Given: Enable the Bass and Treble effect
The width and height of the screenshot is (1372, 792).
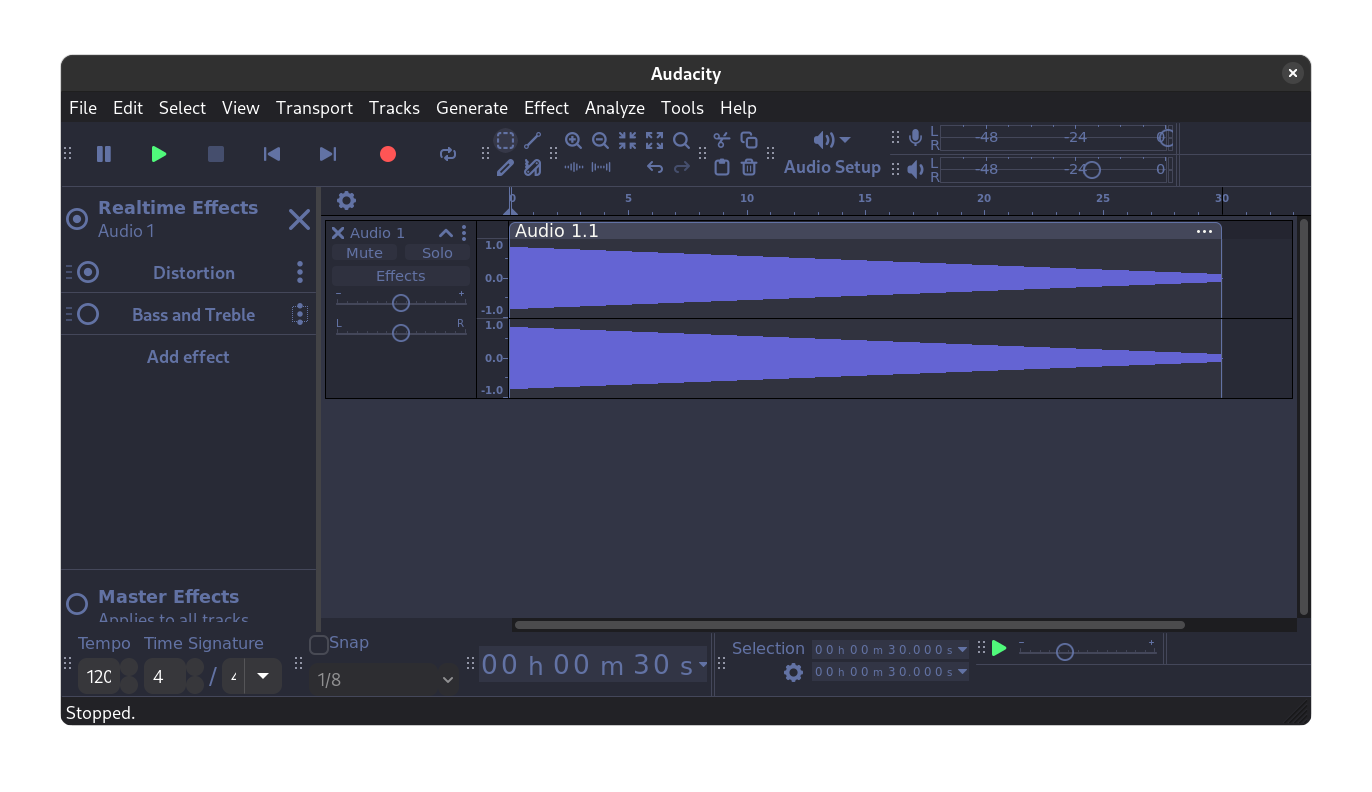Looking at the screenshot, I should tap(88, 314).
